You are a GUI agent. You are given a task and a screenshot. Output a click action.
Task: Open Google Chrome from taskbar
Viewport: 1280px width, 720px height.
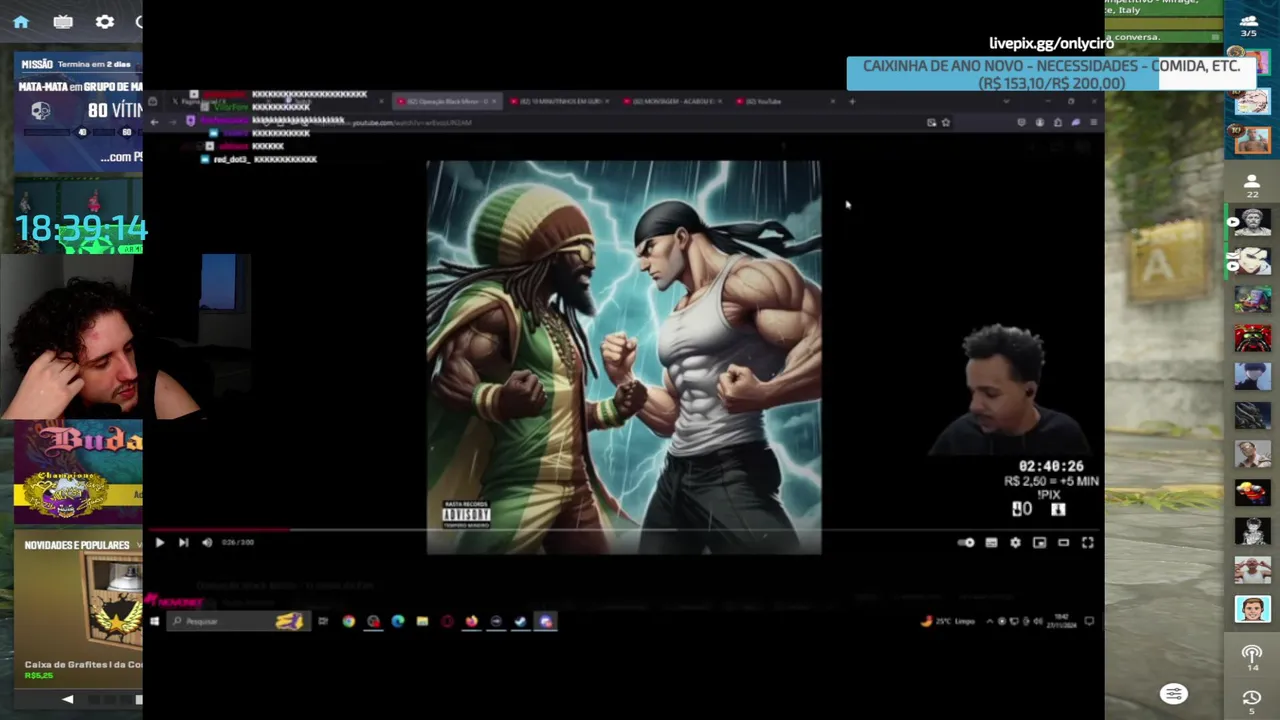348,621
